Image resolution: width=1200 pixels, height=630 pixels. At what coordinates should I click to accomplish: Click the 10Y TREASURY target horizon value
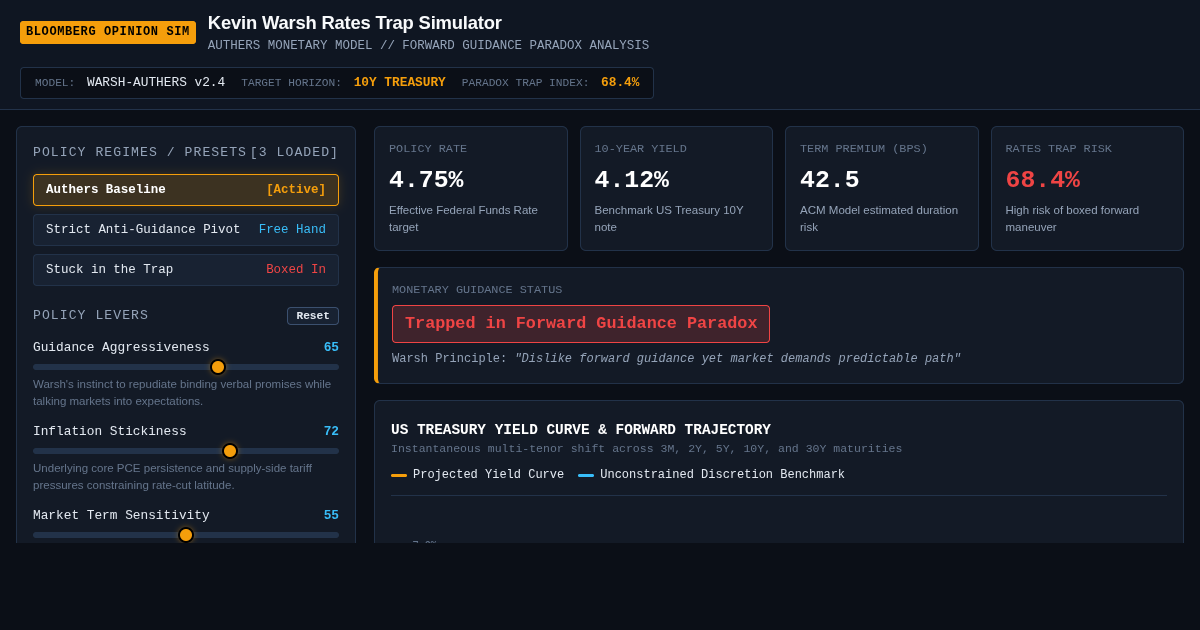click(x=399, y=83)
